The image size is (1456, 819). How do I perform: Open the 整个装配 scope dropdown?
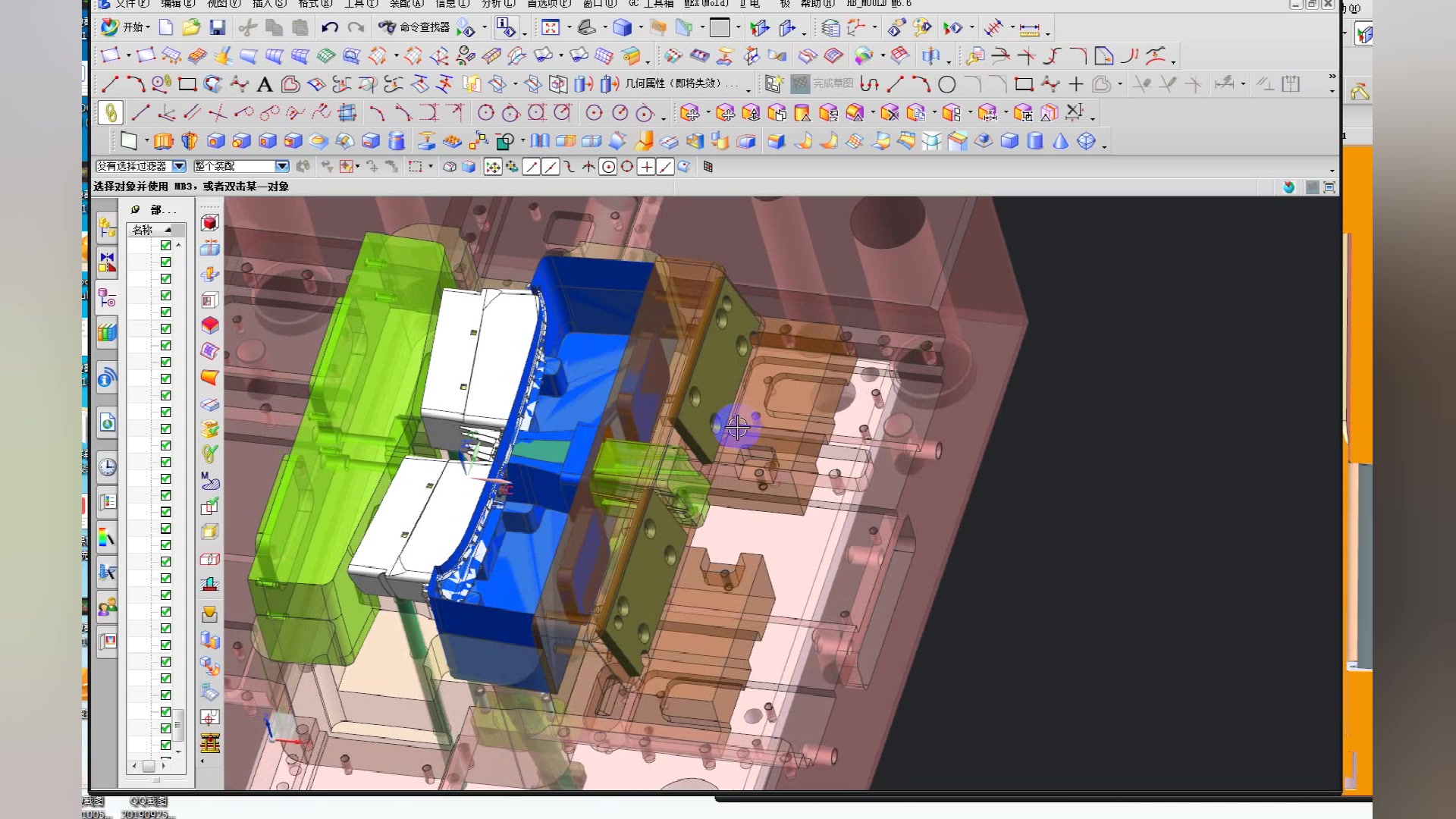point(282,166)
